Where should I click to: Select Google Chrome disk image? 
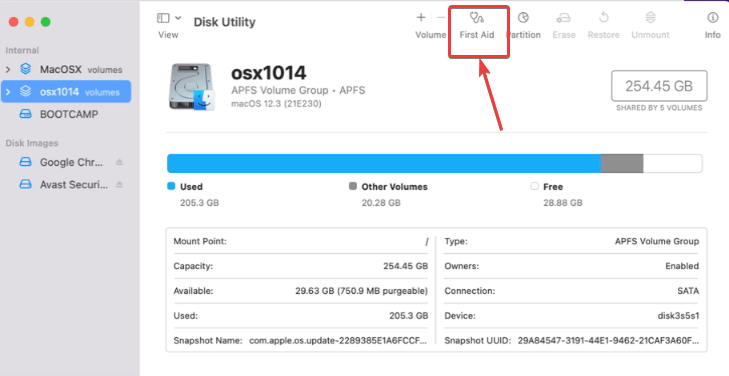pos(66,162)
